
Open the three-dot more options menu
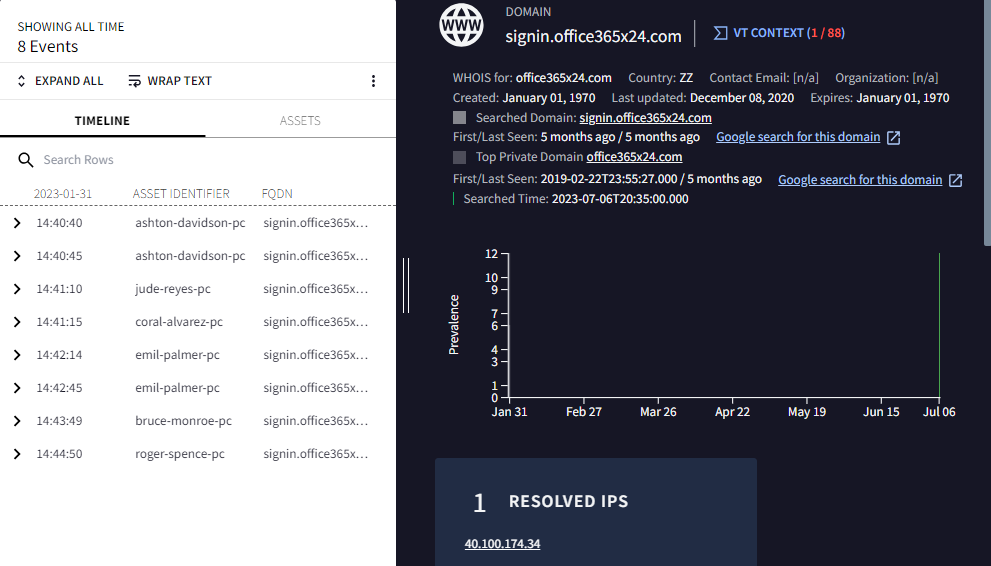[374, 81]
